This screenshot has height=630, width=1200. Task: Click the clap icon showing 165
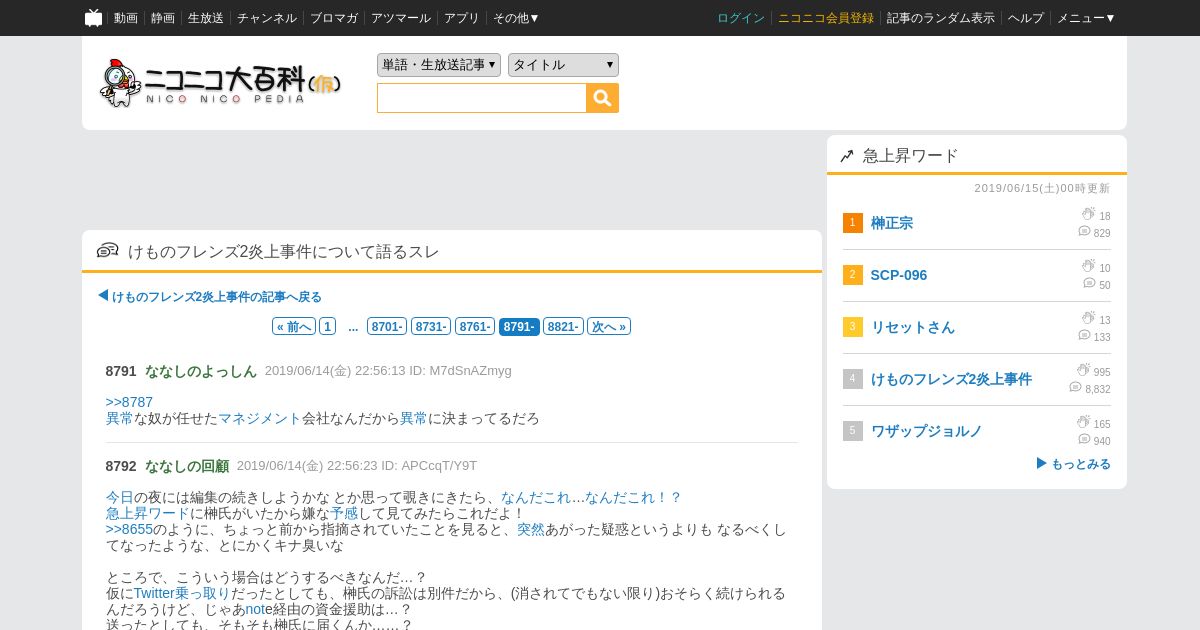tap(1083, 422)
